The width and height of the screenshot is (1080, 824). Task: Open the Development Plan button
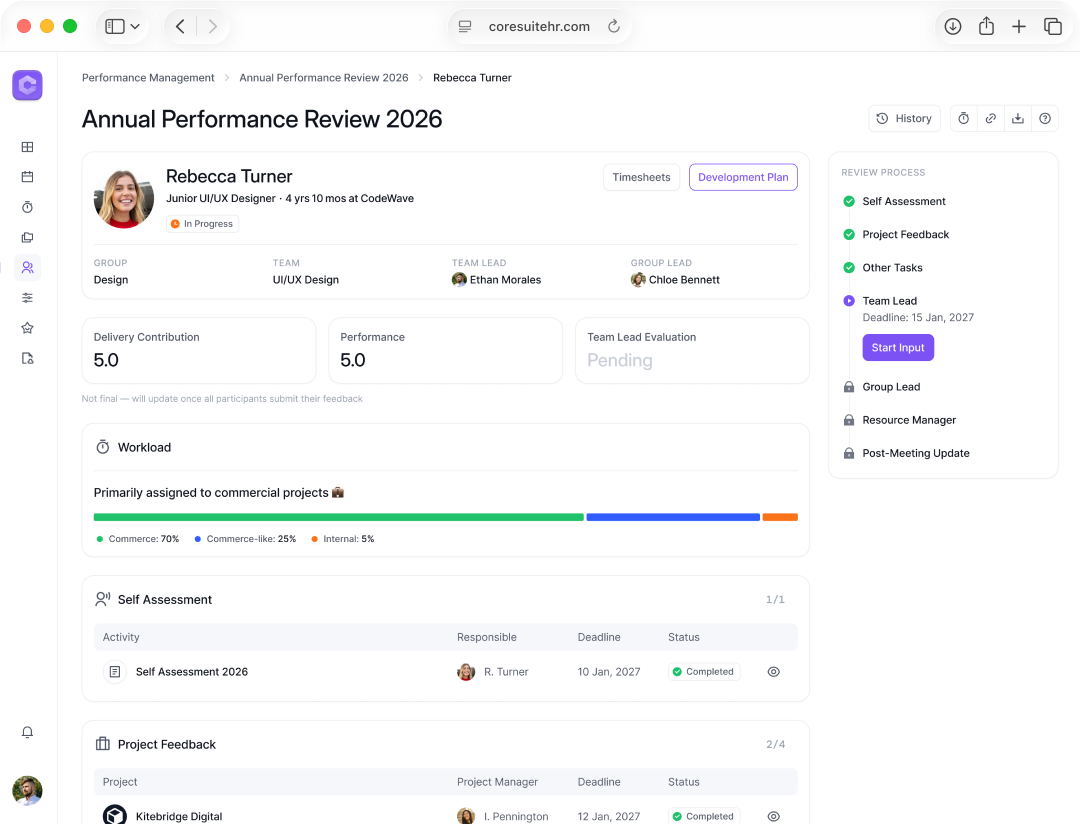click(742, 177)
